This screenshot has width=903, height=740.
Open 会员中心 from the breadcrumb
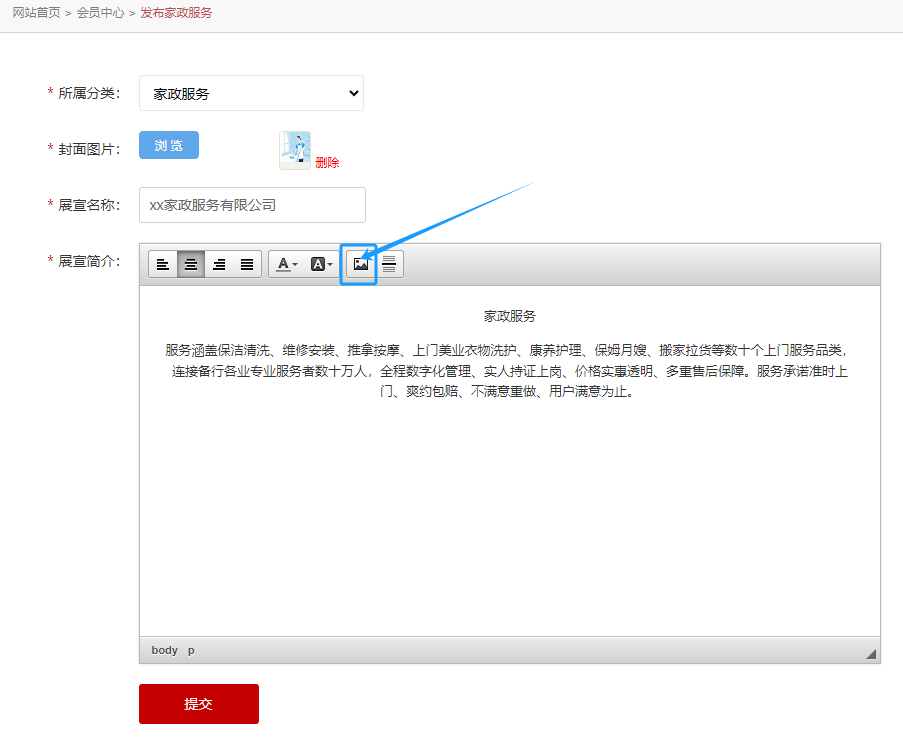(x=100, y=13)
